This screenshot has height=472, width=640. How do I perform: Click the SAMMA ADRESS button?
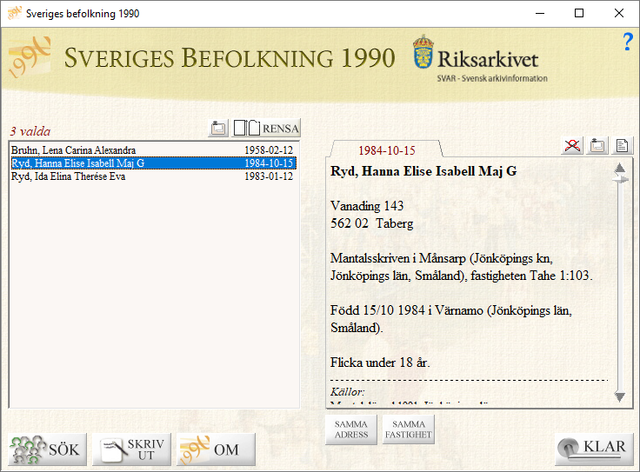(351, 430)
